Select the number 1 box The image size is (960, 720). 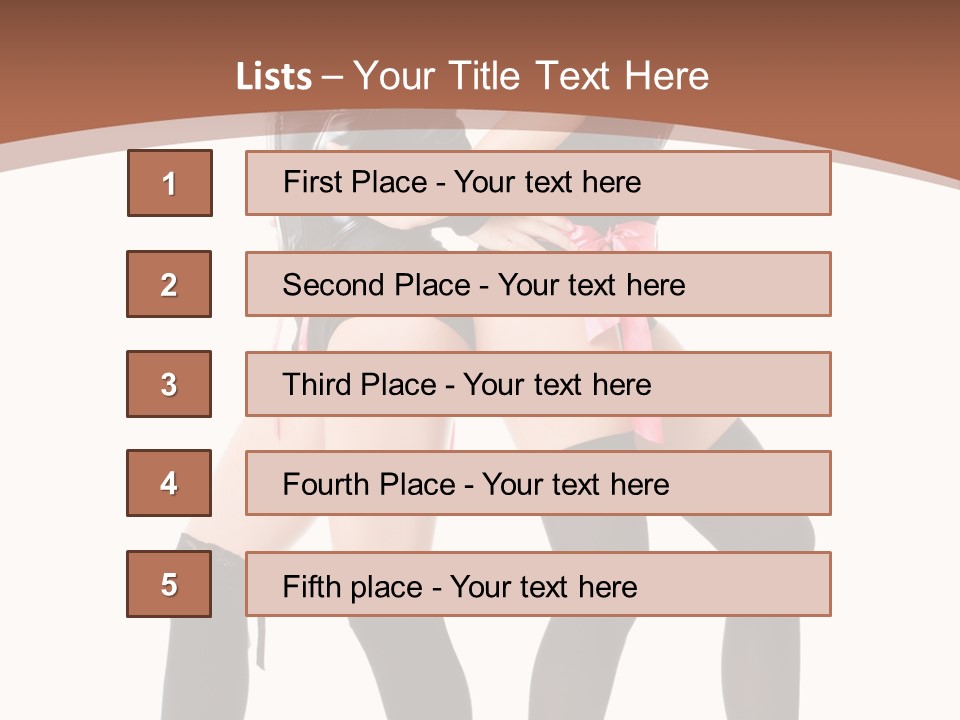click(170, 183)
